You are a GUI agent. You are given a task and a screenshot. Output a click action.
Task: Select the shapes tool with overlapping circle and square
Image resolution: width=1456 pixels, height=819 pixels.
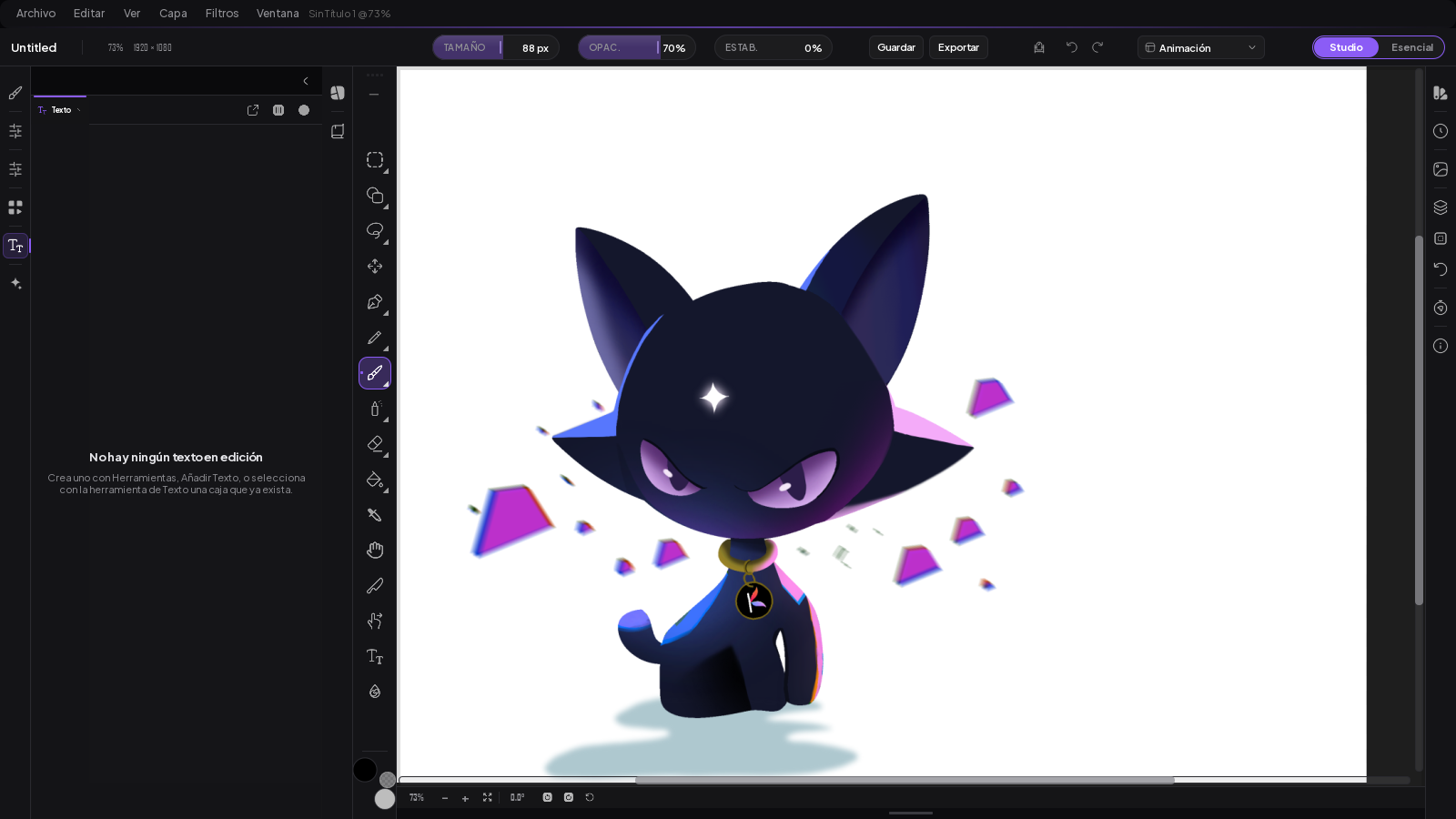[375, 196]
